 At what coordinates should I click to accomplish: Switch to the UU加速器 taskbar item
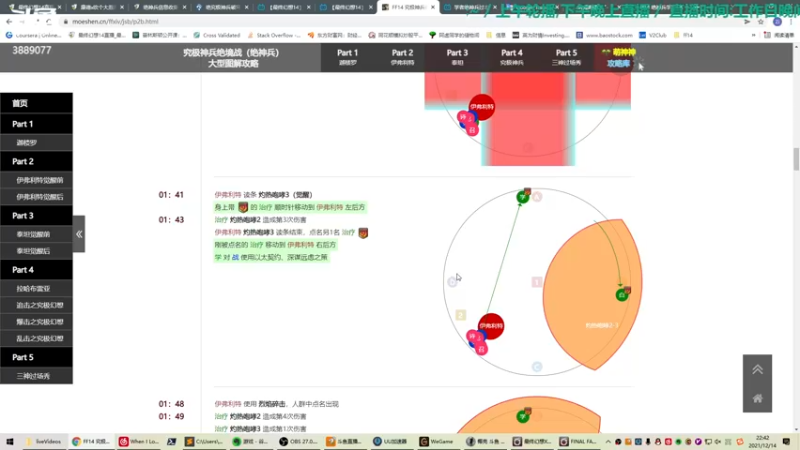click(392, 441)
